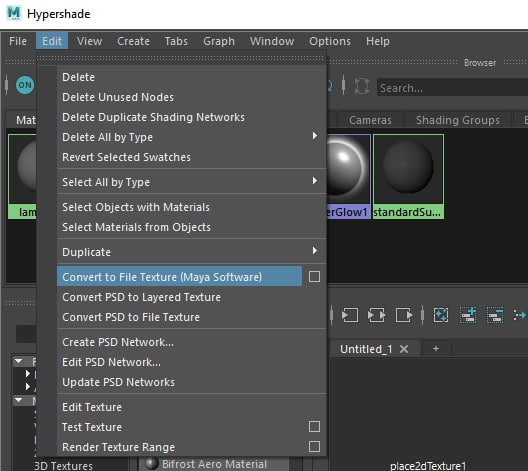Toggle the ON swatch update button
Image resolution: width=528 pixels, height=471 pixels.
(25, 85)
